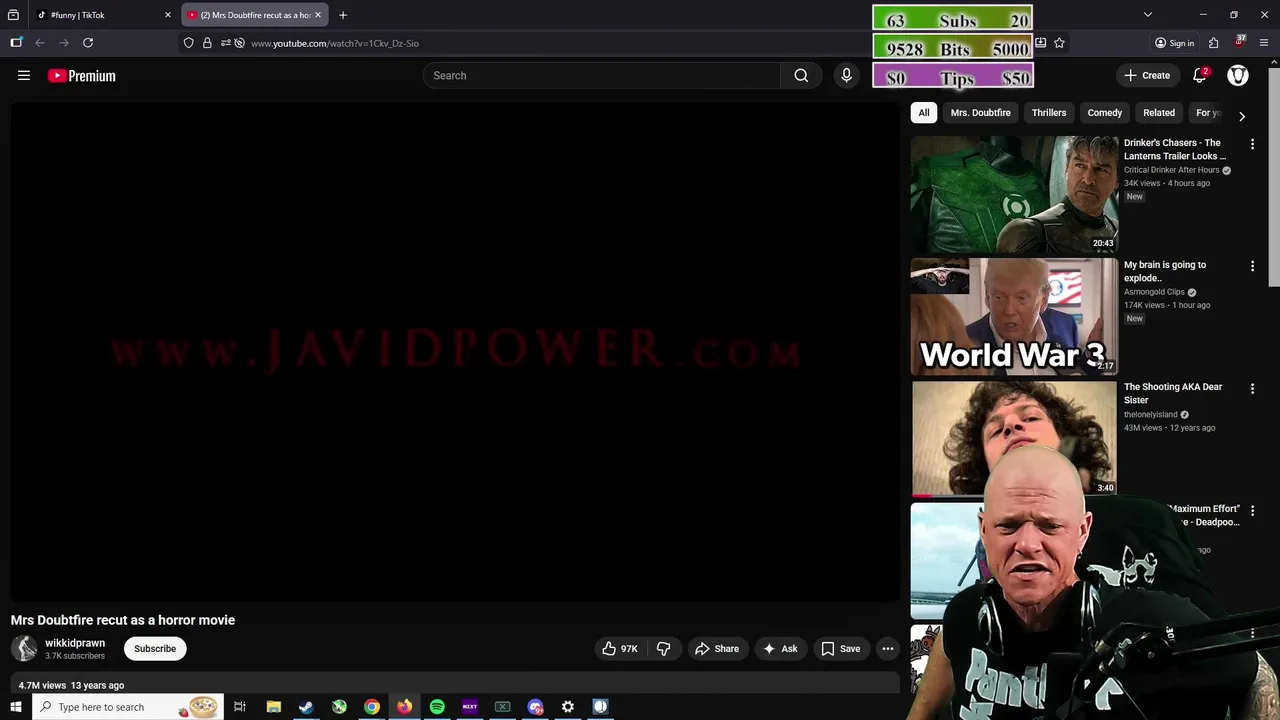Reload the page in the browser

pyautogui.click(x=88, y=43)
